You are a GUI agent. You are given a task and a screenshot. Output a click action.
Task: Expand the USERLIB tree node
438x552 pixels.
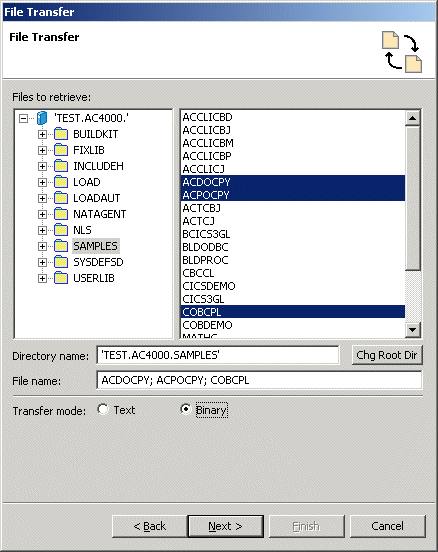tap(42, 278)
